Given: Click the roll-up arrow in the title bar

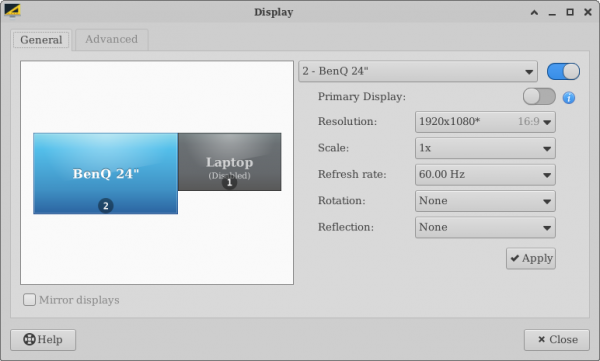Looking at the screenshot, I should tap(534, 13).
